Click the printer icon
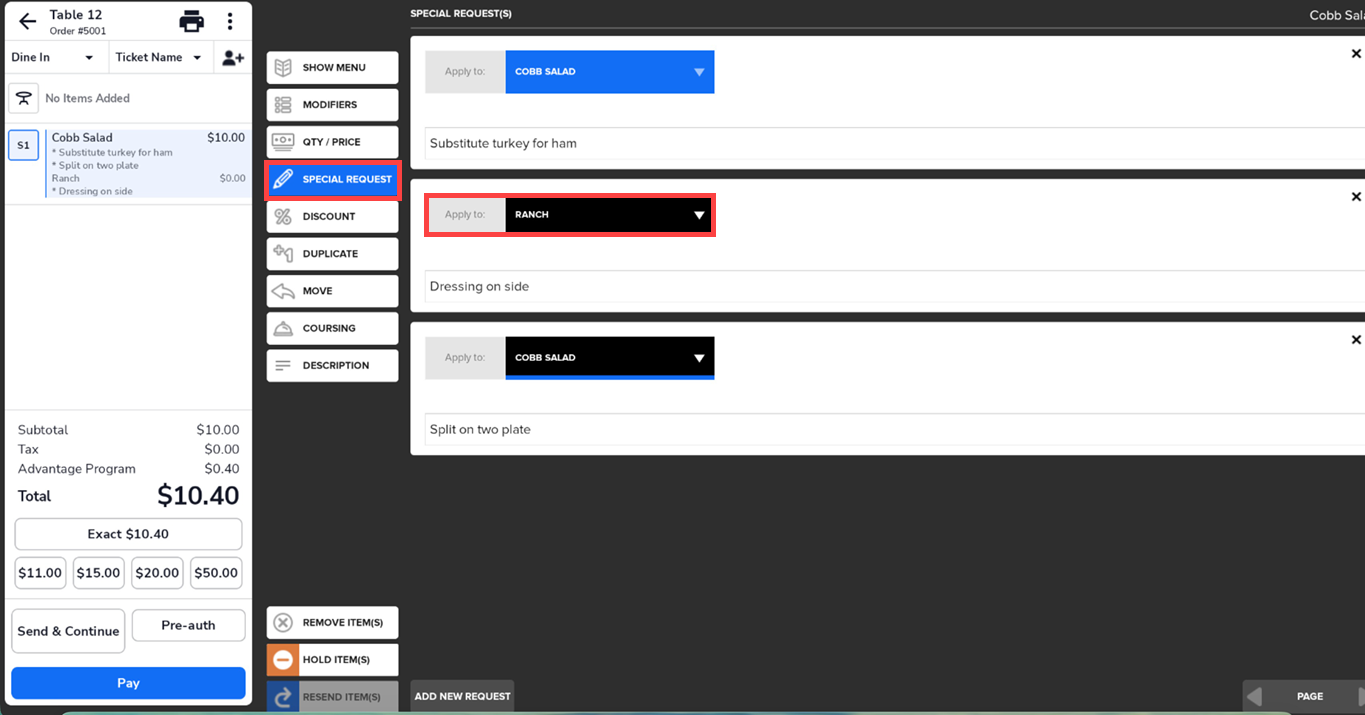The width and height of the screenshot is (1365, 715). pos(191,21)
